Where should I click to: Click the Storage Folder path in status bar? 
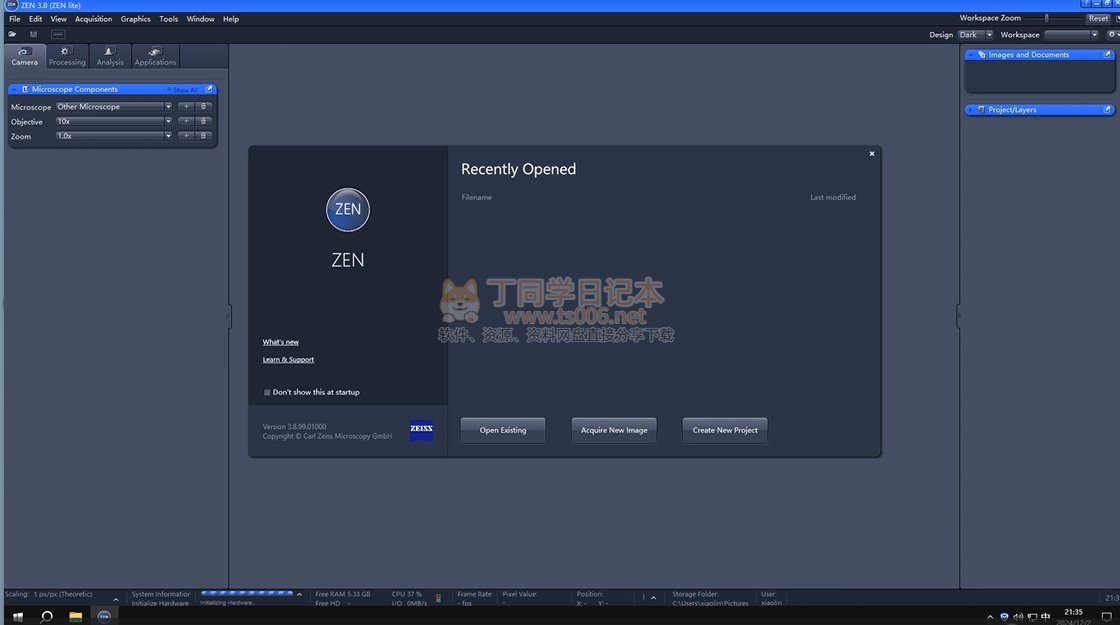[710, 604]
